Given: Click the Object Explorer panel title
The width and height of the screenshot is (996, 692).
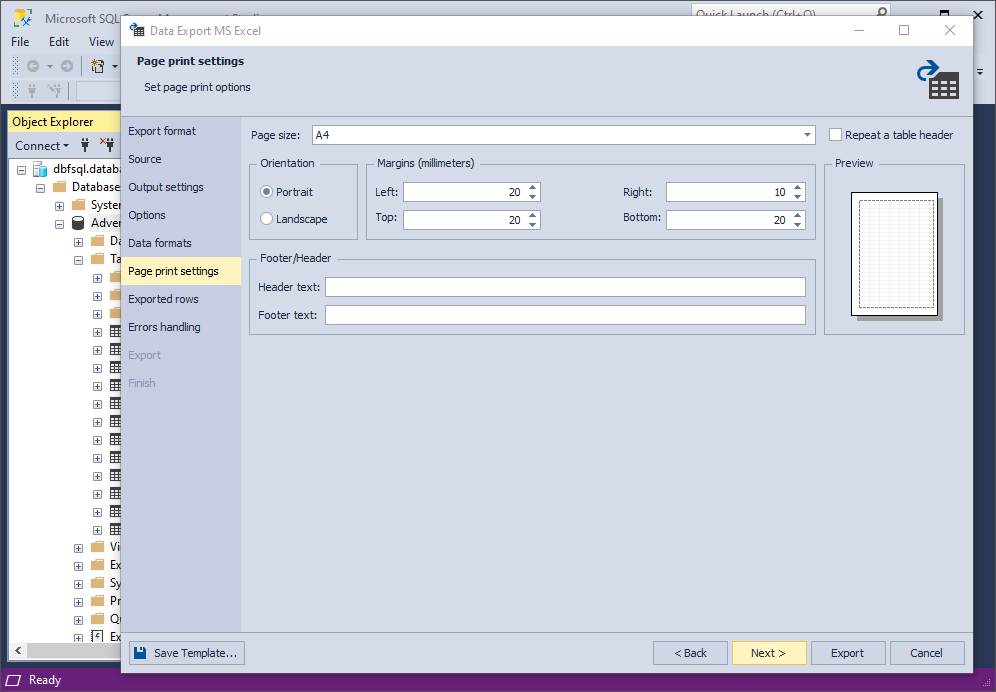Looking at the screenshot, I should 53,122.
